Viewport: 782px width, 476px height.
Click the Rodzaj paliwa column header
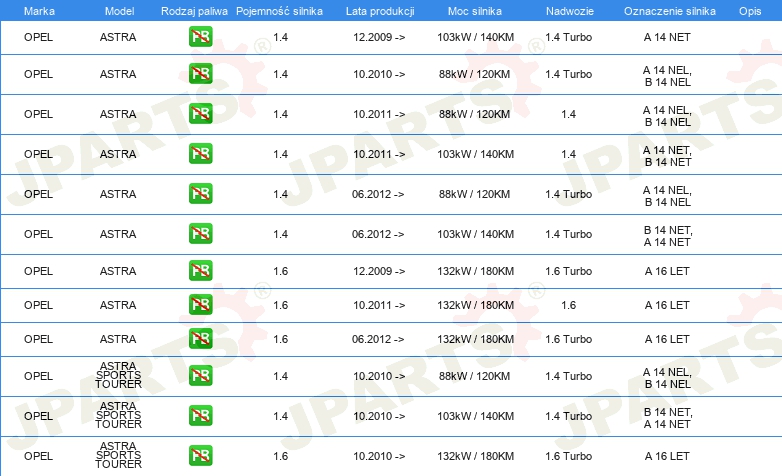pyautogui.click(x=194, y=11)
